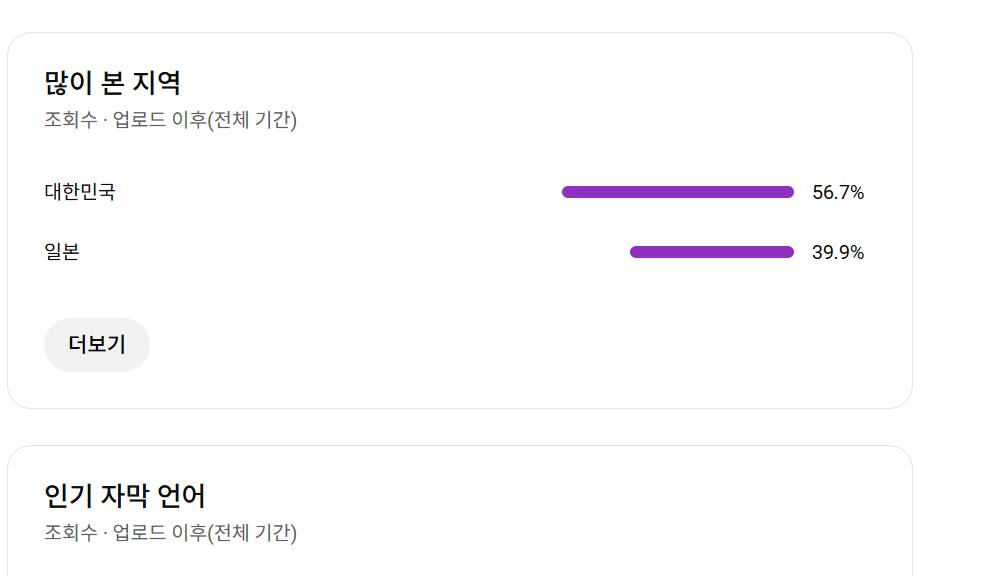Click (전체 기간) text under 많이 본 지역

[252, 120]
